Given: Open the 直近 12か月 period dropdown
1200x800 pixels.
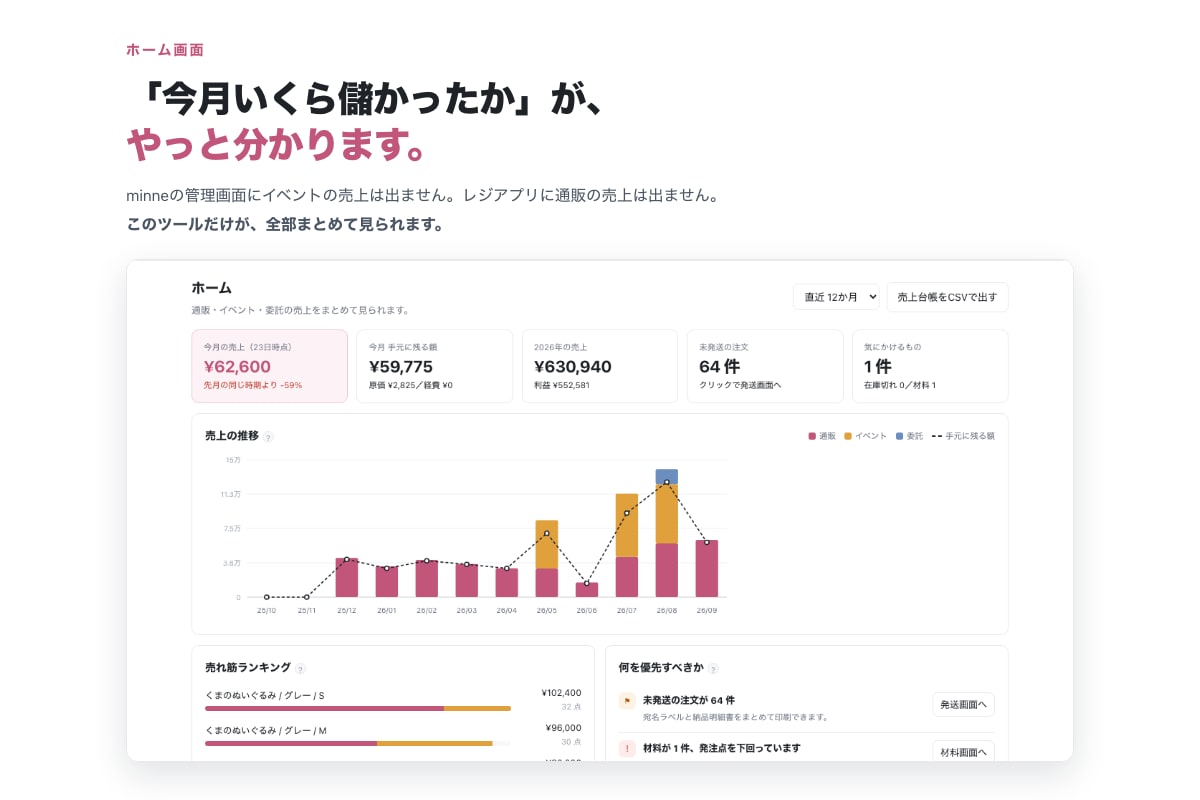Looking at the screenshot, I should point(836,297).
